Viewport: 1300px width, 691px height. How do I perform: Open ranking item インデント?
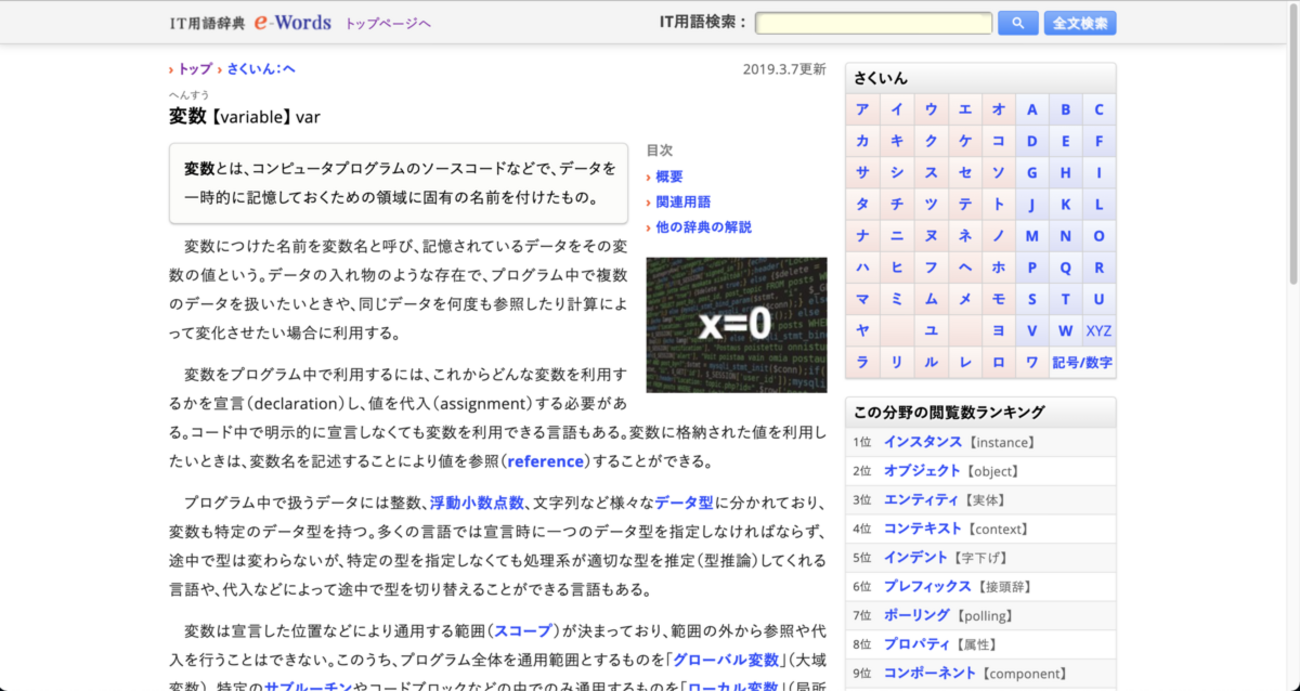(x=916, y=557)
